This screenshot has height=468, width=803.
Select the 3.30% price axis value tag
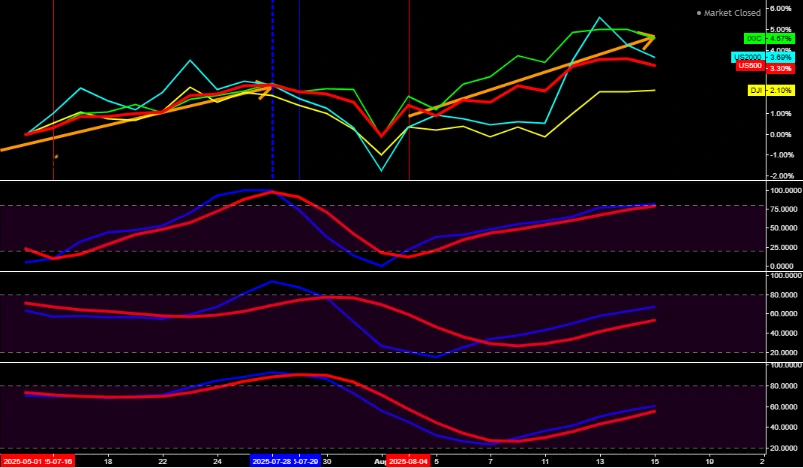781,68
